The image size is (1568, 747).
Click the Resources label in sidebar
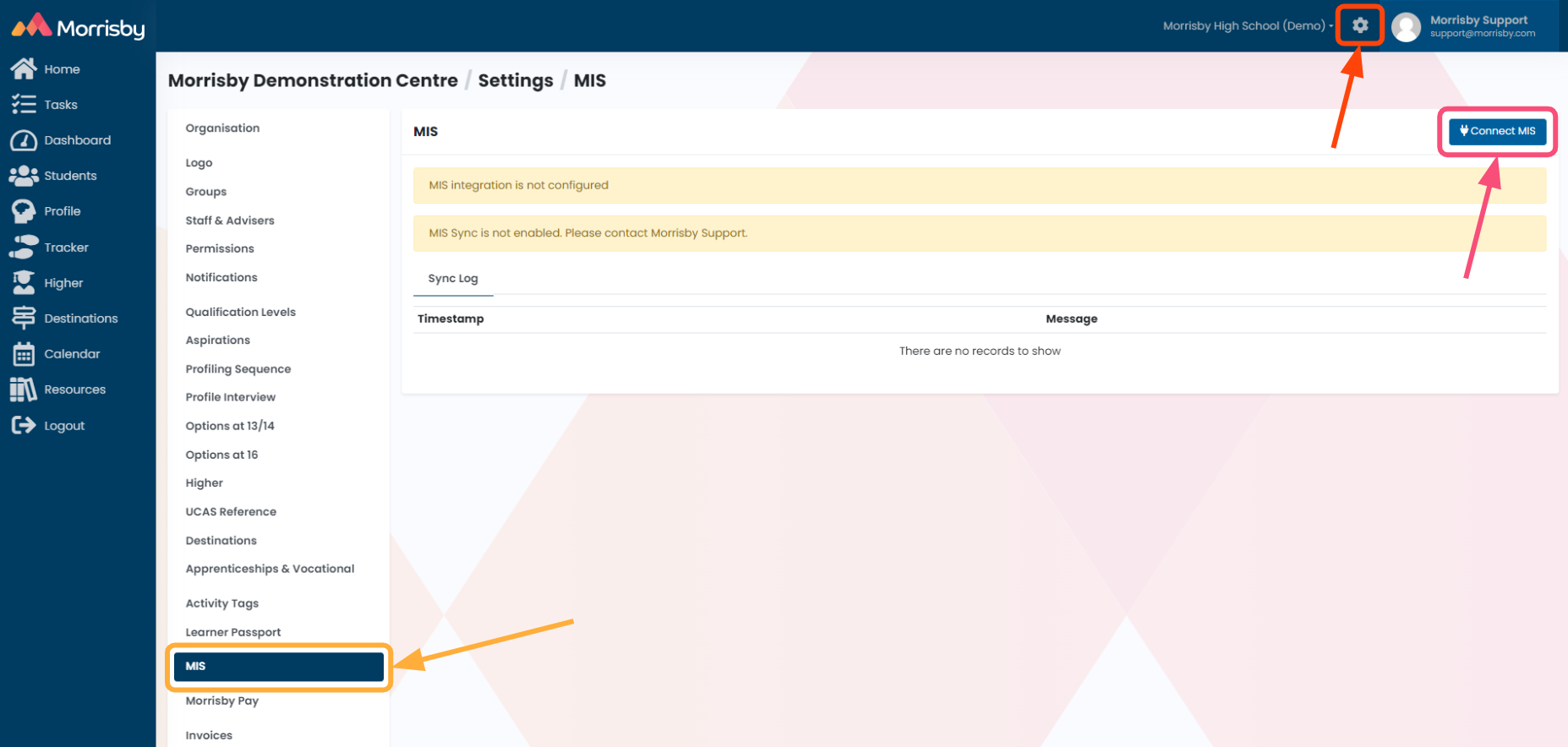(x=75, y=390)
